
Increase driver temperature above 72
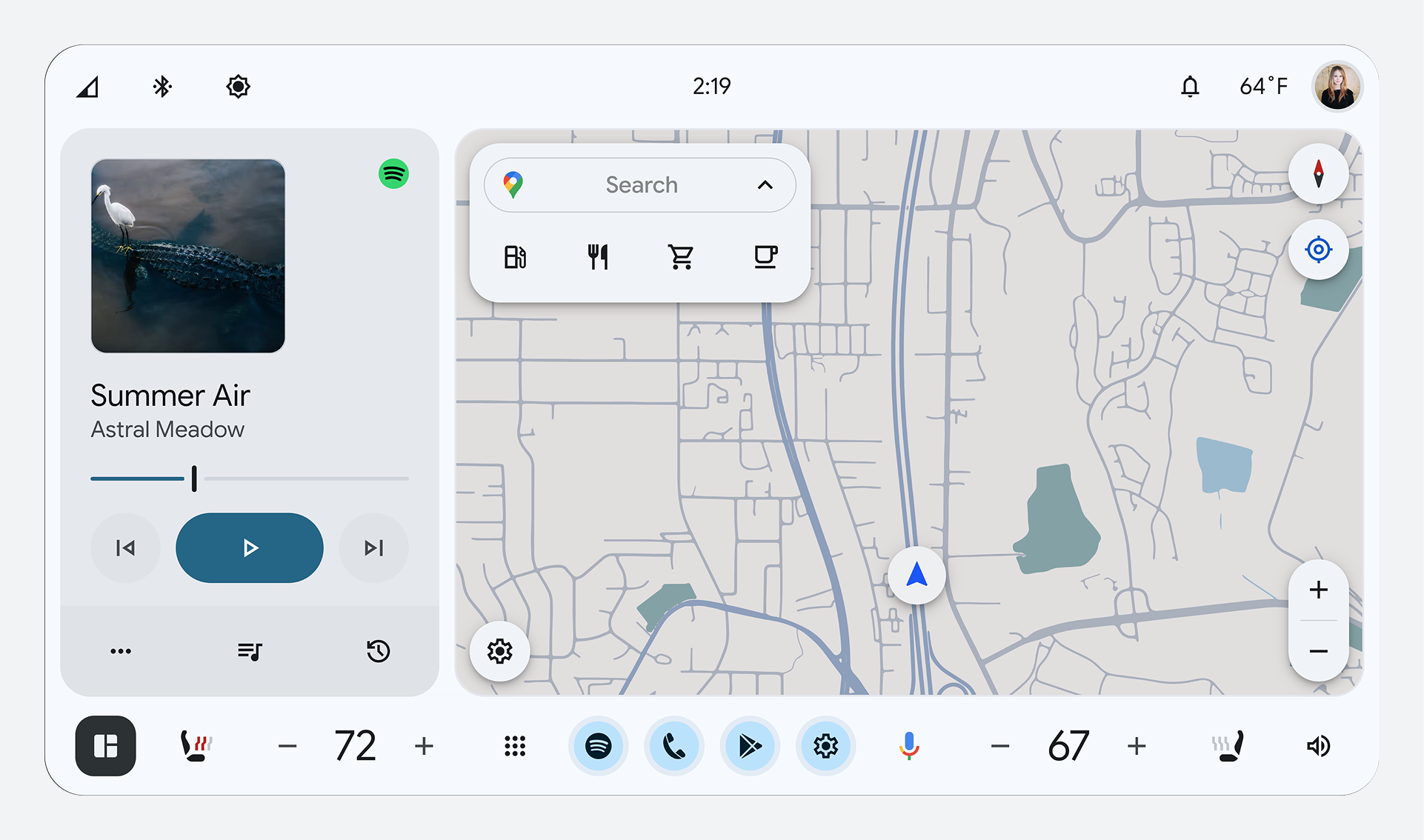(x=424, y=746)
